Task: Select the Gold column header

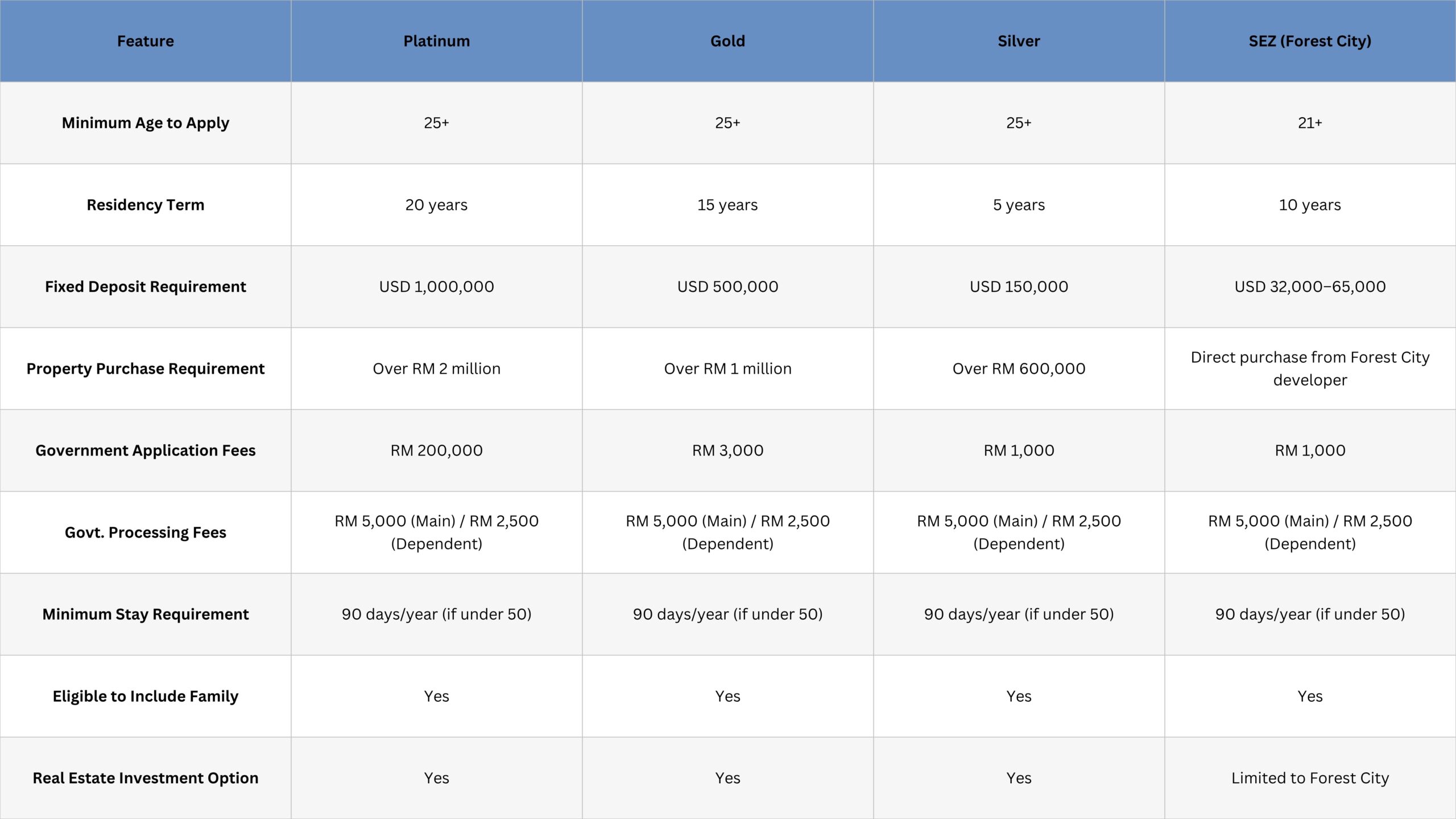Action: [727, 41]
